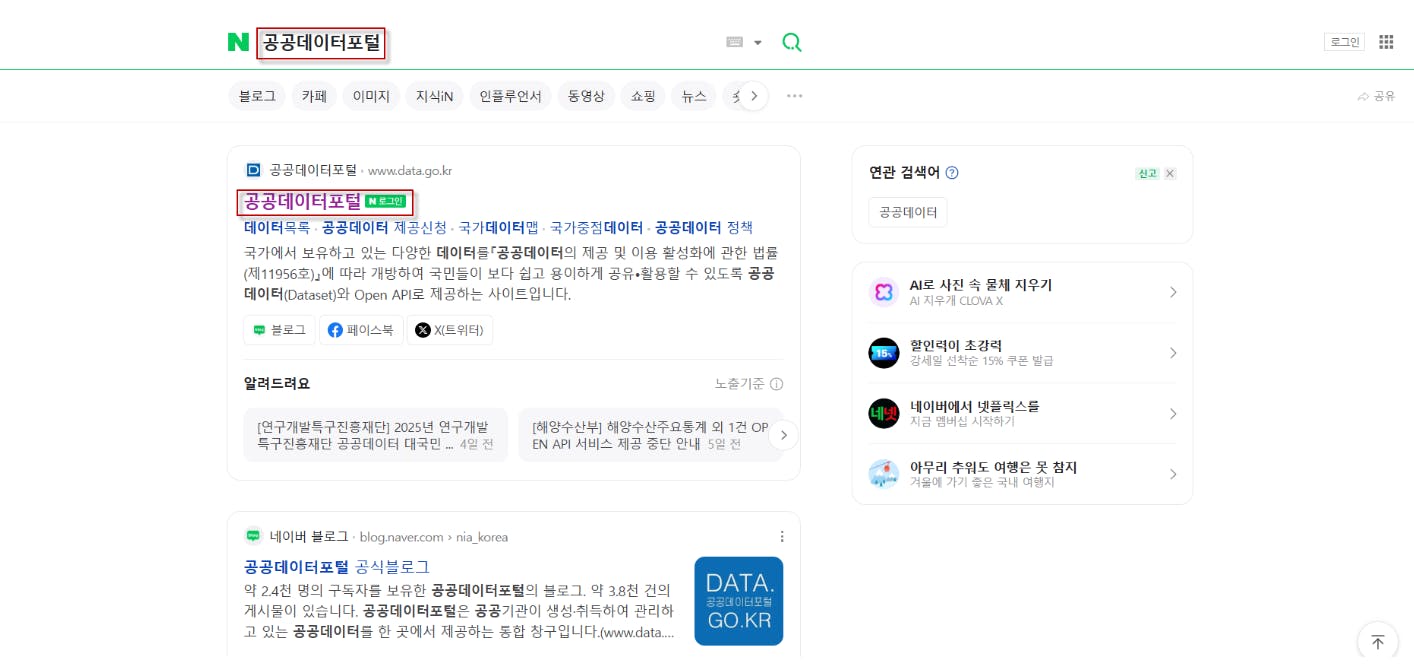Click chevron beside 지금 멤버십 시작하기
The height and width of the screenshot is (668, 1414).
[1173, 414]
